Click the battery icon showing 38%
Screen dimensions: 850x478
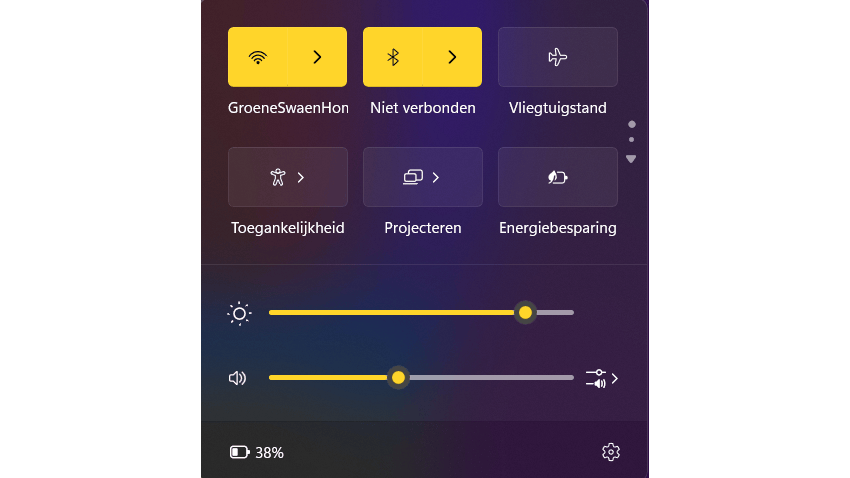coord(240,452)
